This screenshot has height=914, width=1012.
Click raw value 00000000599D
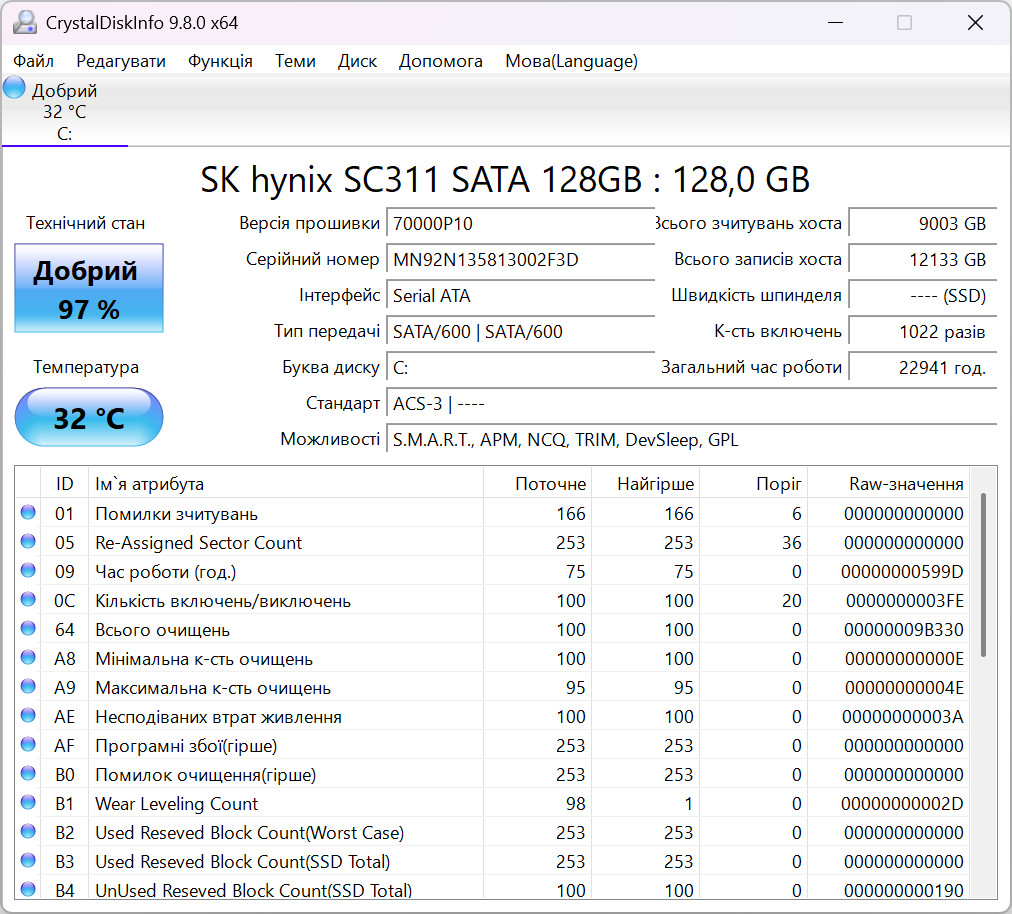[x=902, y=572]
